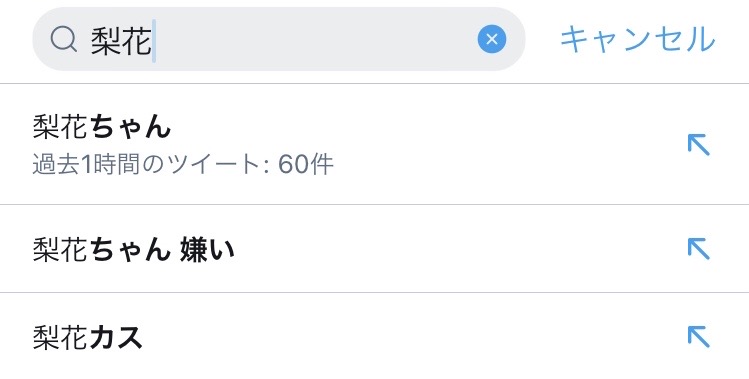
Task: Open the first suggestion row showing tweet count
Action: (x=374, y=144)
